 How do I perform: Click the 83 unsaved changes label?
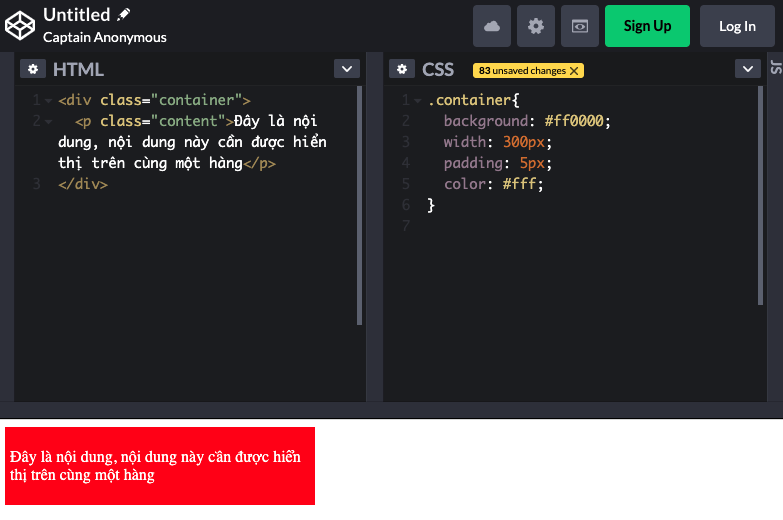tap(522, 71)
